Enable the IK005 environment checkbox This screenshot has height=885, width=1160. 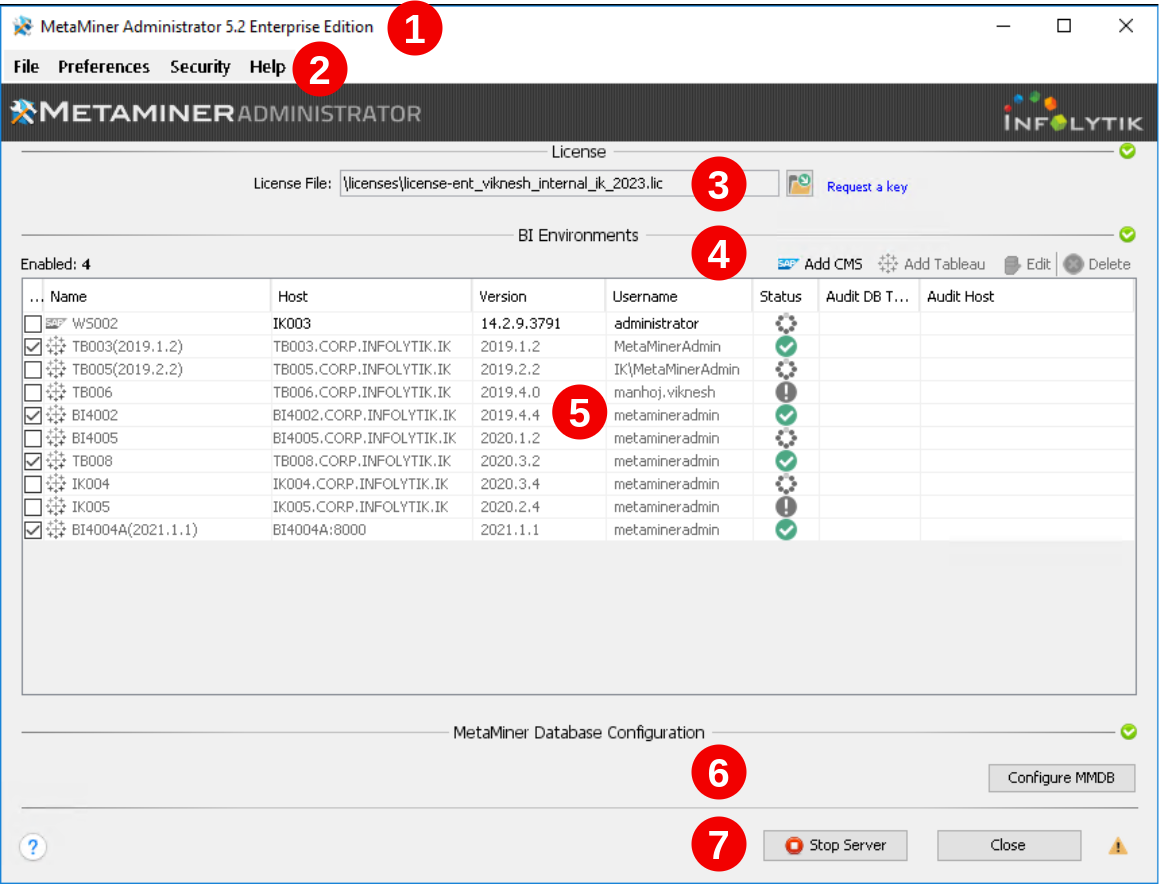click(33, 507)
